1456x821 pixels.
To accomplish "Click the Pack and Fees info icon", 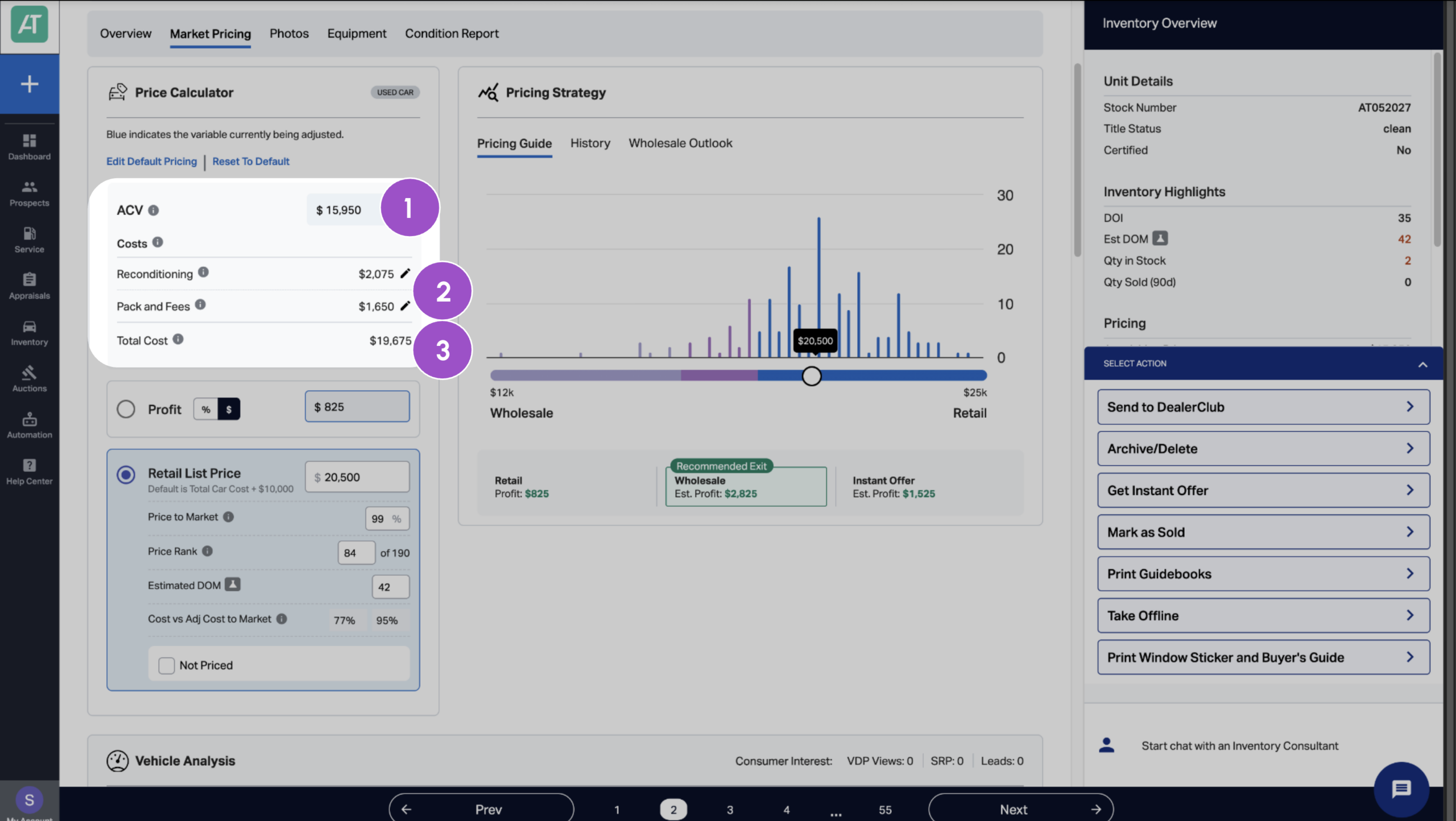I will point(200,305).
